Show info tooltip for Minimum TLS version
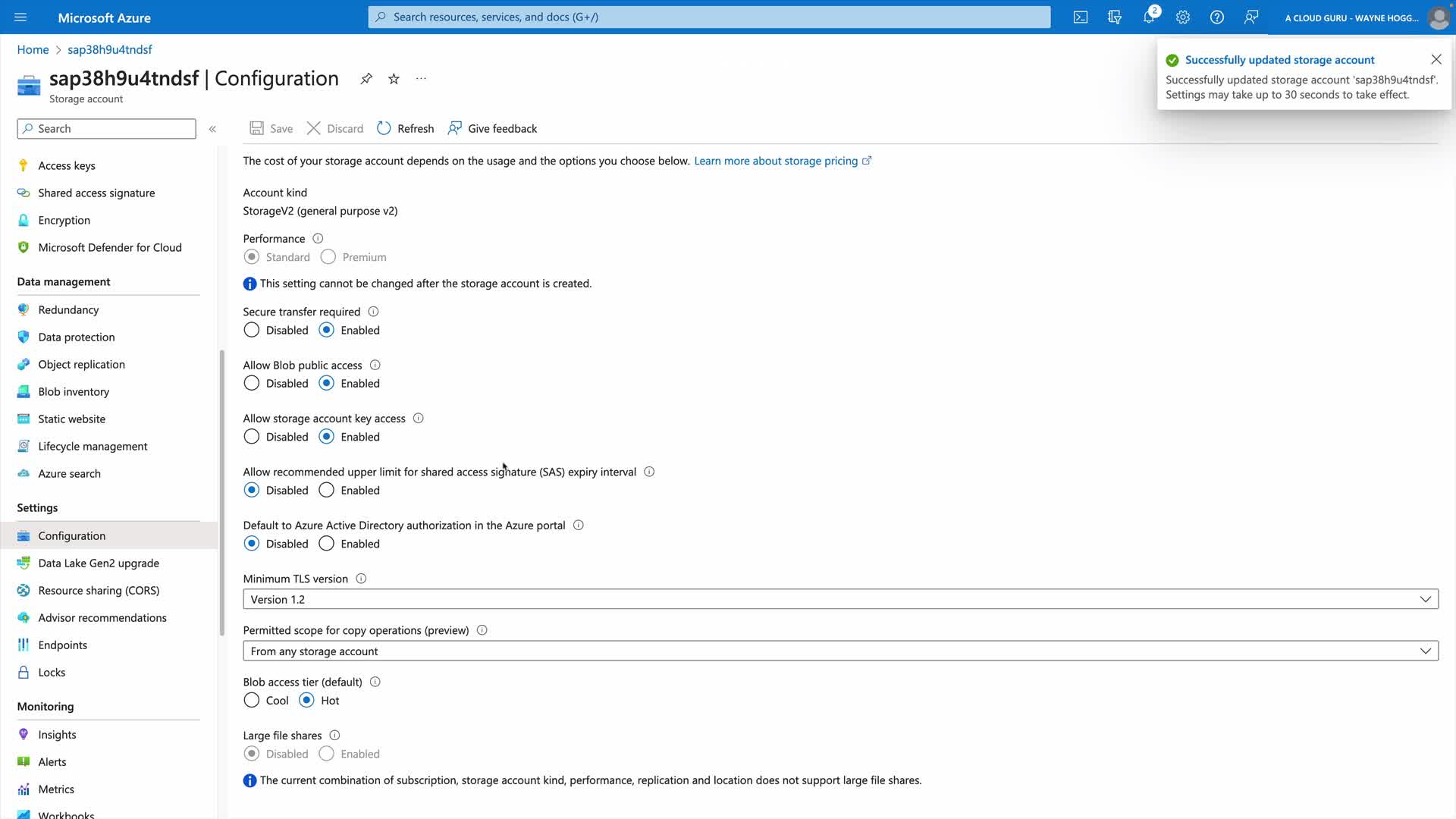This screenshot has width=1456, height=819. point(361,579)
